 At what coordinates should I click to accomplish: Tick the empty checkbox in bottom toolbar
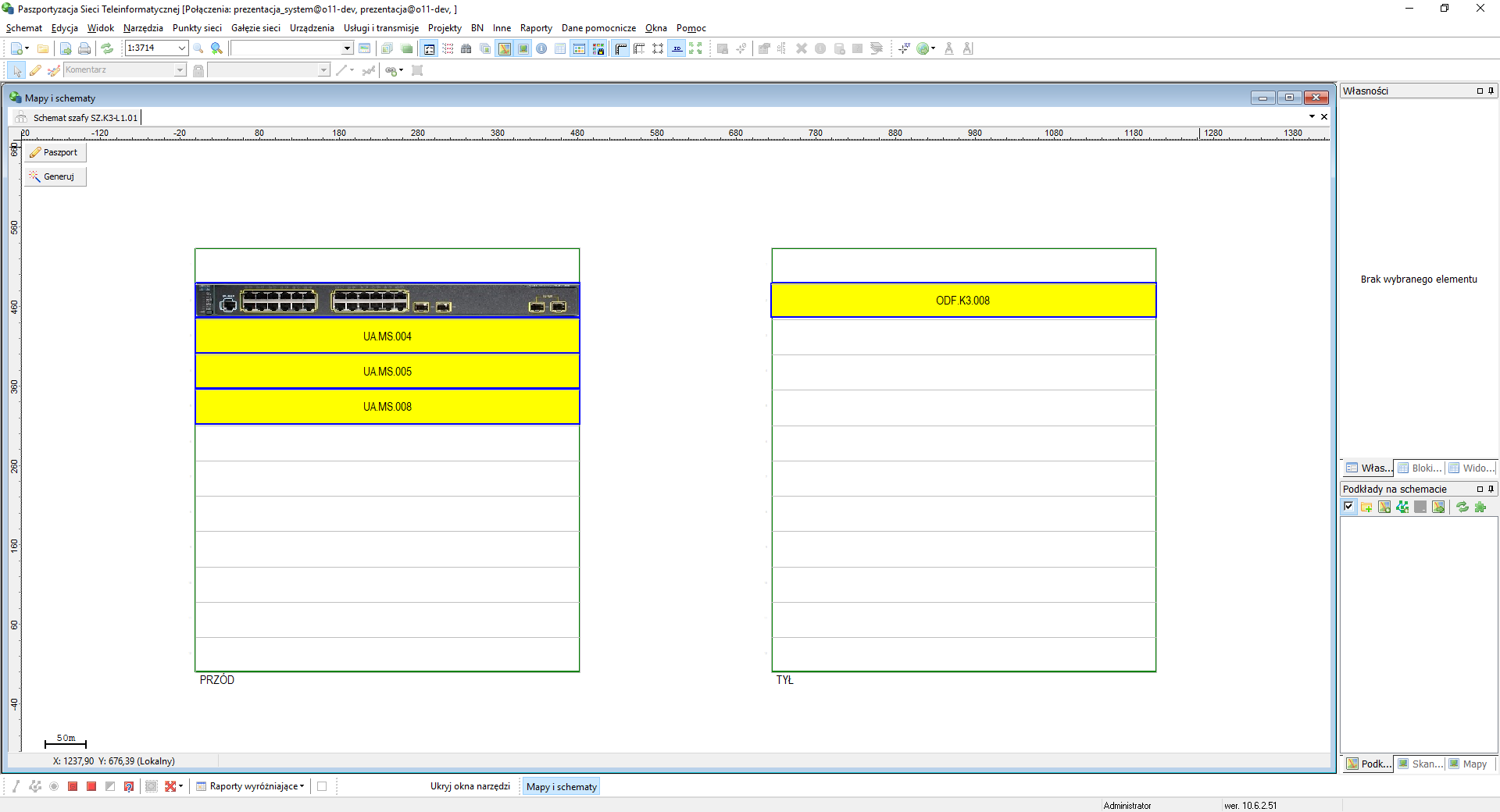322,786
